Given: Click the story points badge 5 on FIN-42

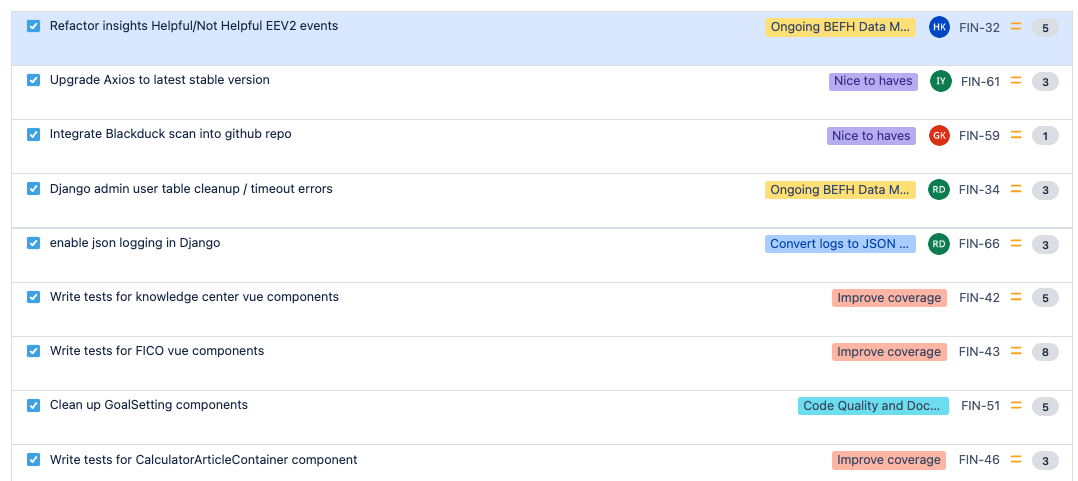Looking at the screenshot, I should [1045, 299].
